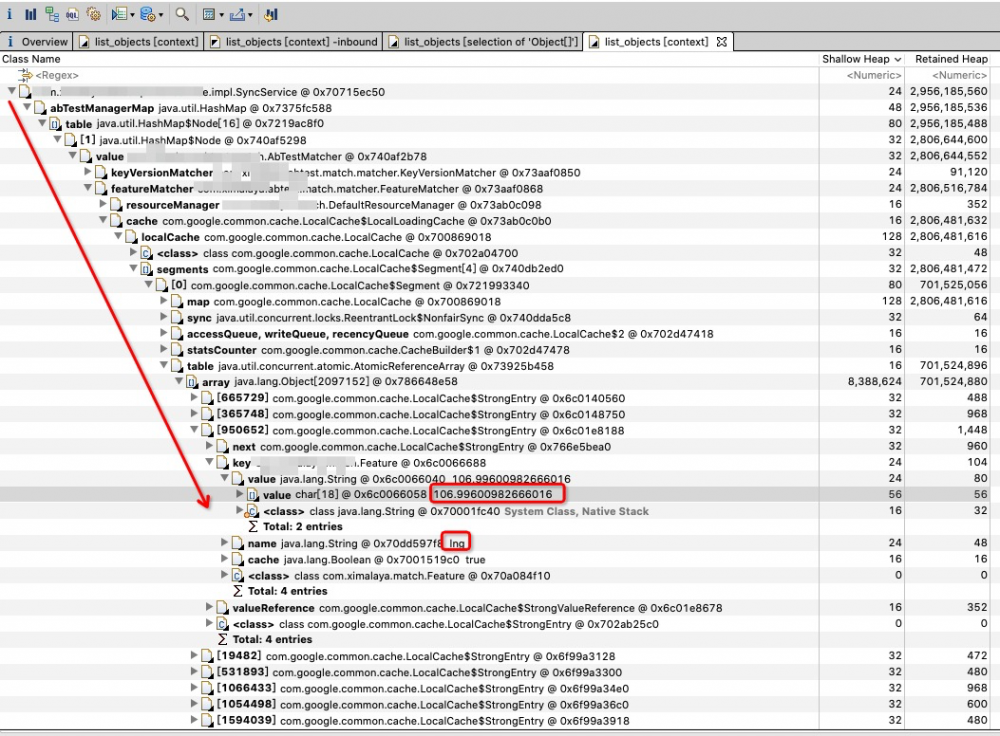
Task: Open the dropdown arrow beside Run Expert System Test
Action: pyautogui.click(x=132, y=15)
